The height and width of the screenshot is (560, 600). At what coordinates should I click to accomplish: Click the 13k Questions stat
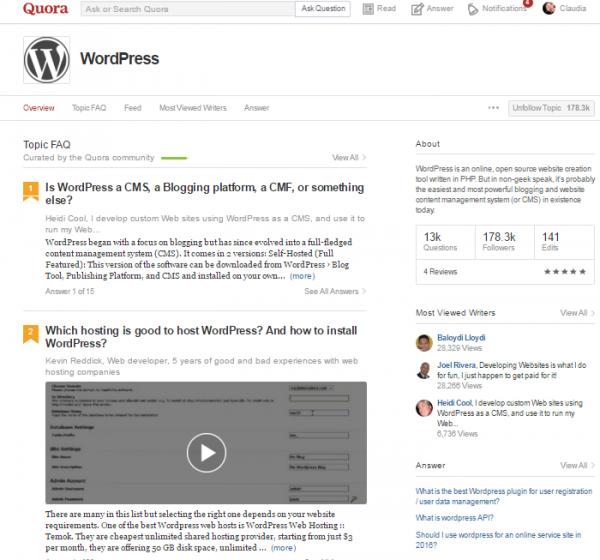[446, 242]
